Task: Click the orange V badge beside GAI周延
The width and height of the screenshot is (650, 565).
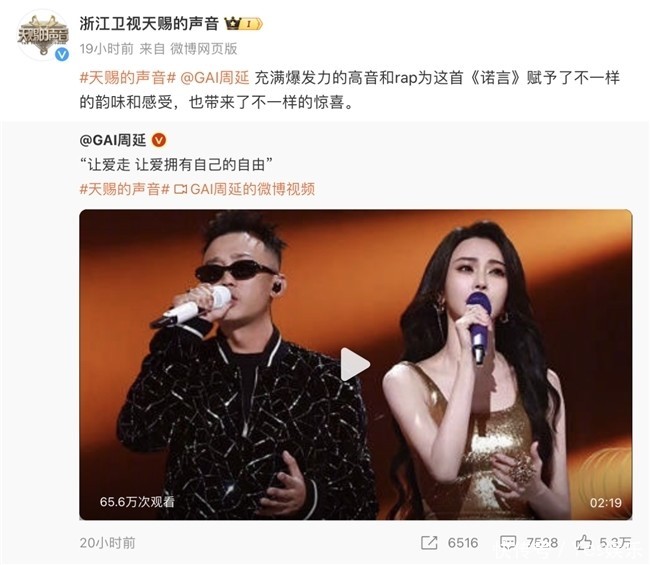Action: 159,141
